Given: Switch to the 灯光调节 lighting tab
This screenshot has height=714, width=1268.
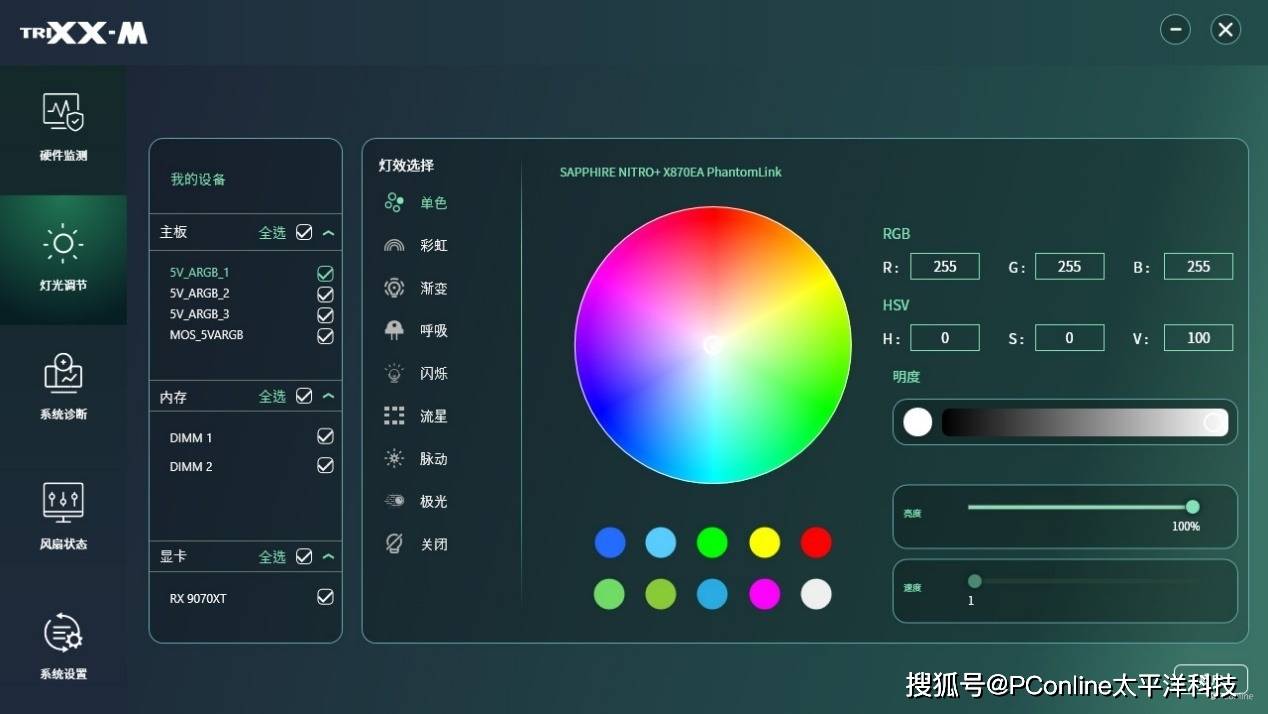Looking at the screenshot, I should click(63, 258).
